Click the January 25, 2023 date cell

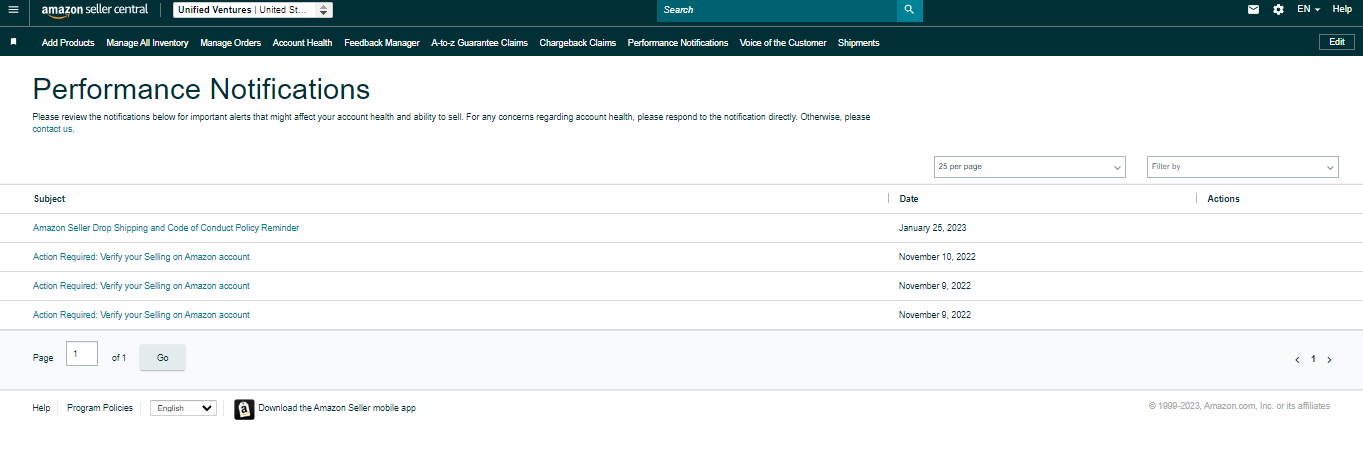pyautogui.click(x=933, y=228)
